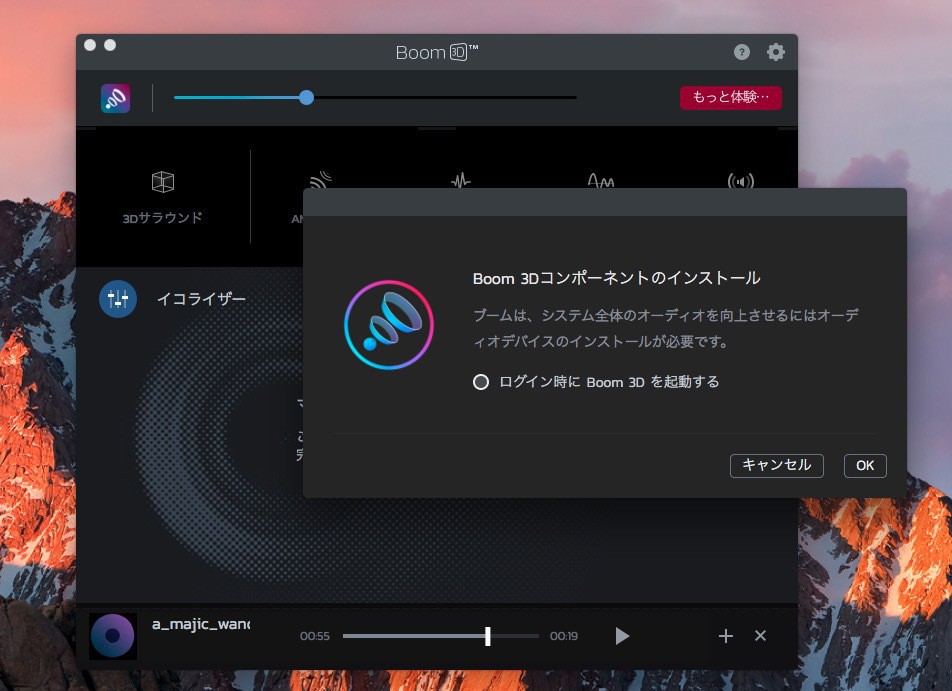Click the track progress bar handle
952x691 pixels.
click(x=488, y=636)
